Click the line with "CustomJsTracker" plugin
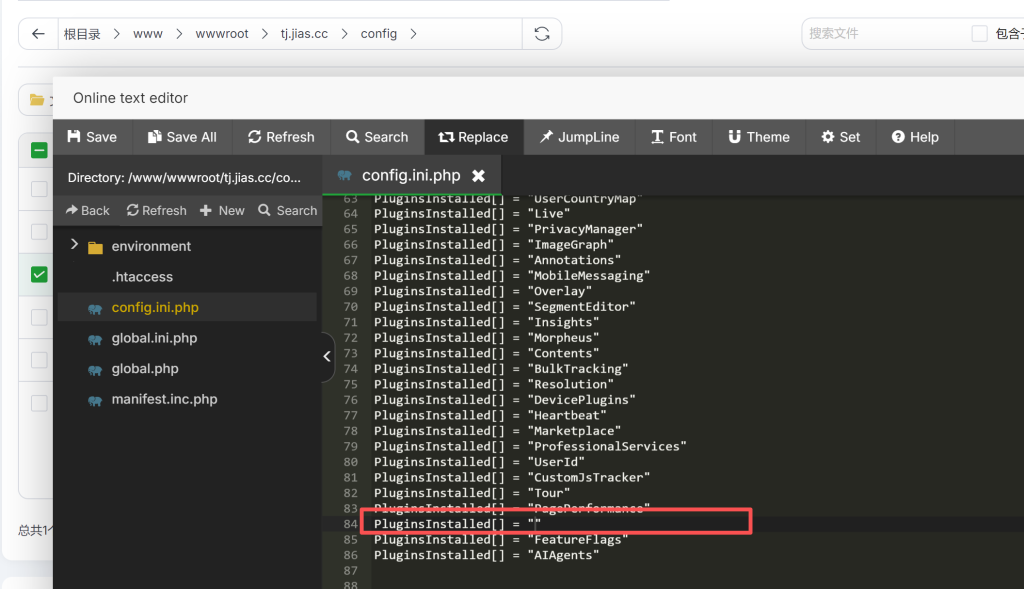 511,477
